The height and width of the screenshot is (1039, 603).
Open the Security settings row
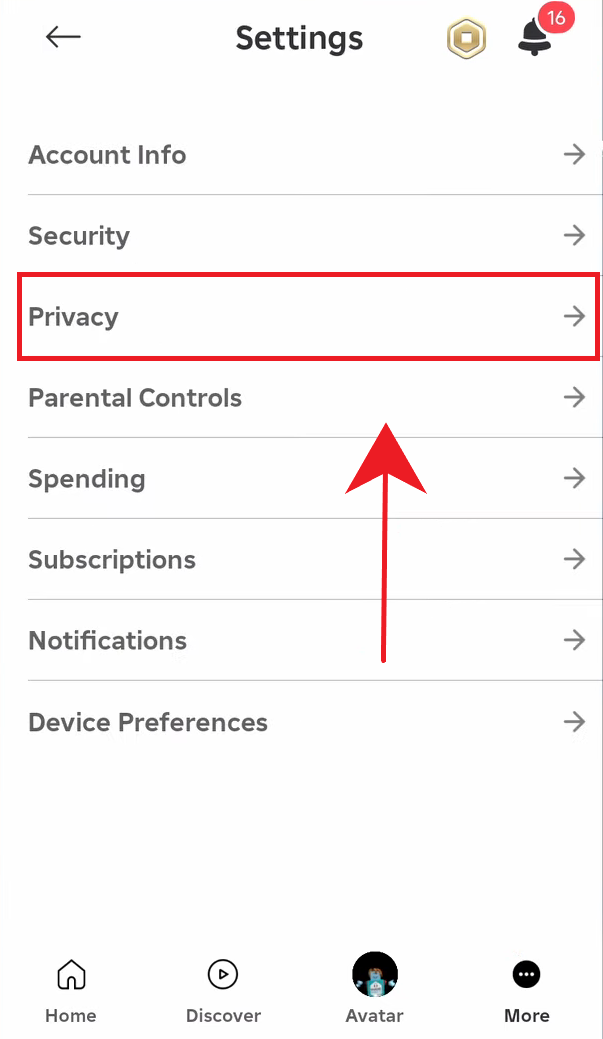[79, 236]
